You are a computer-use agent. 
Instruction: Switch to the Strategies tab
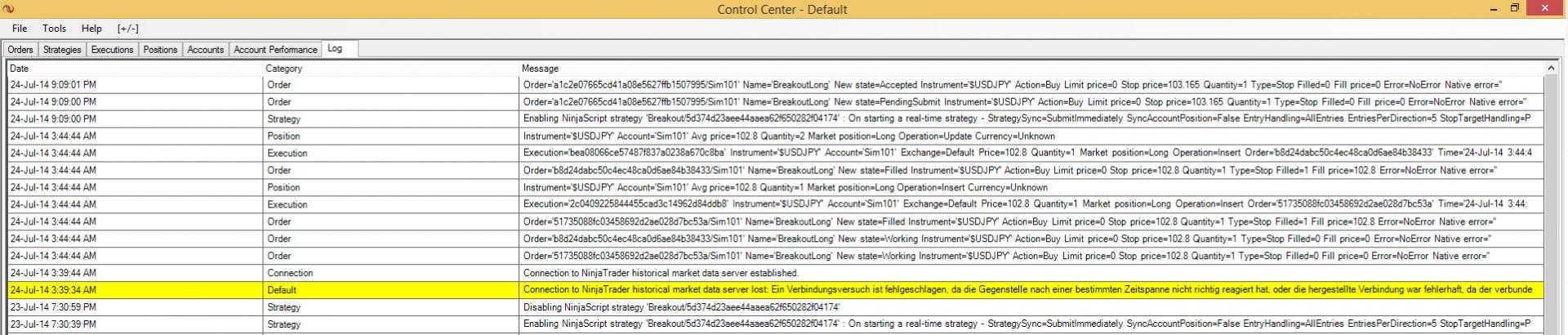(62, 50)
